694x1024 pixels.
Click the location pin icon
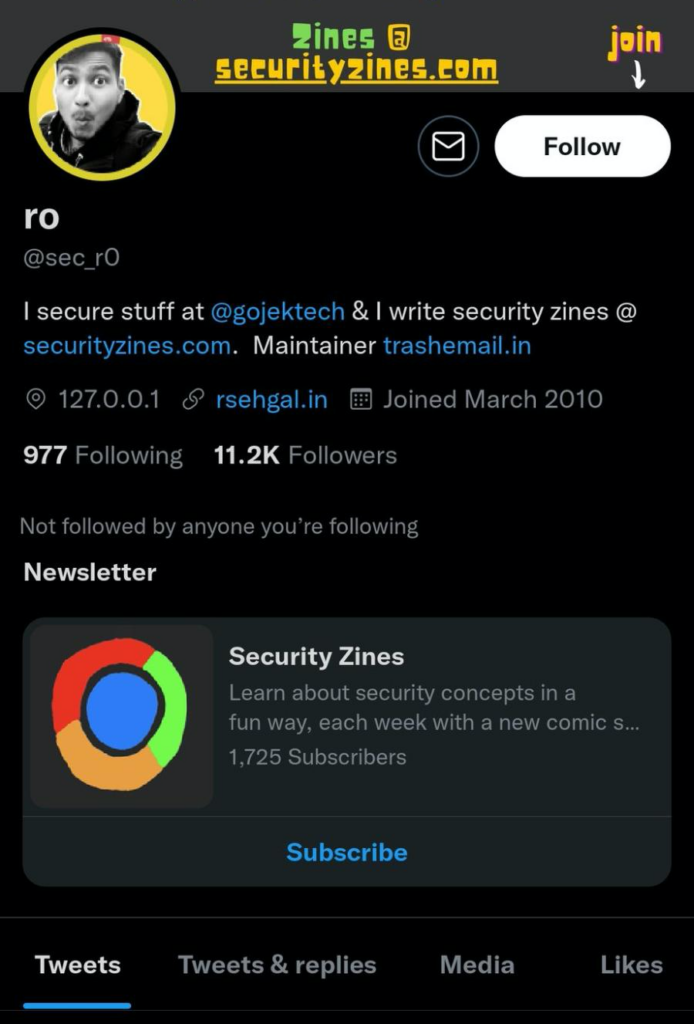click(36, 400)
